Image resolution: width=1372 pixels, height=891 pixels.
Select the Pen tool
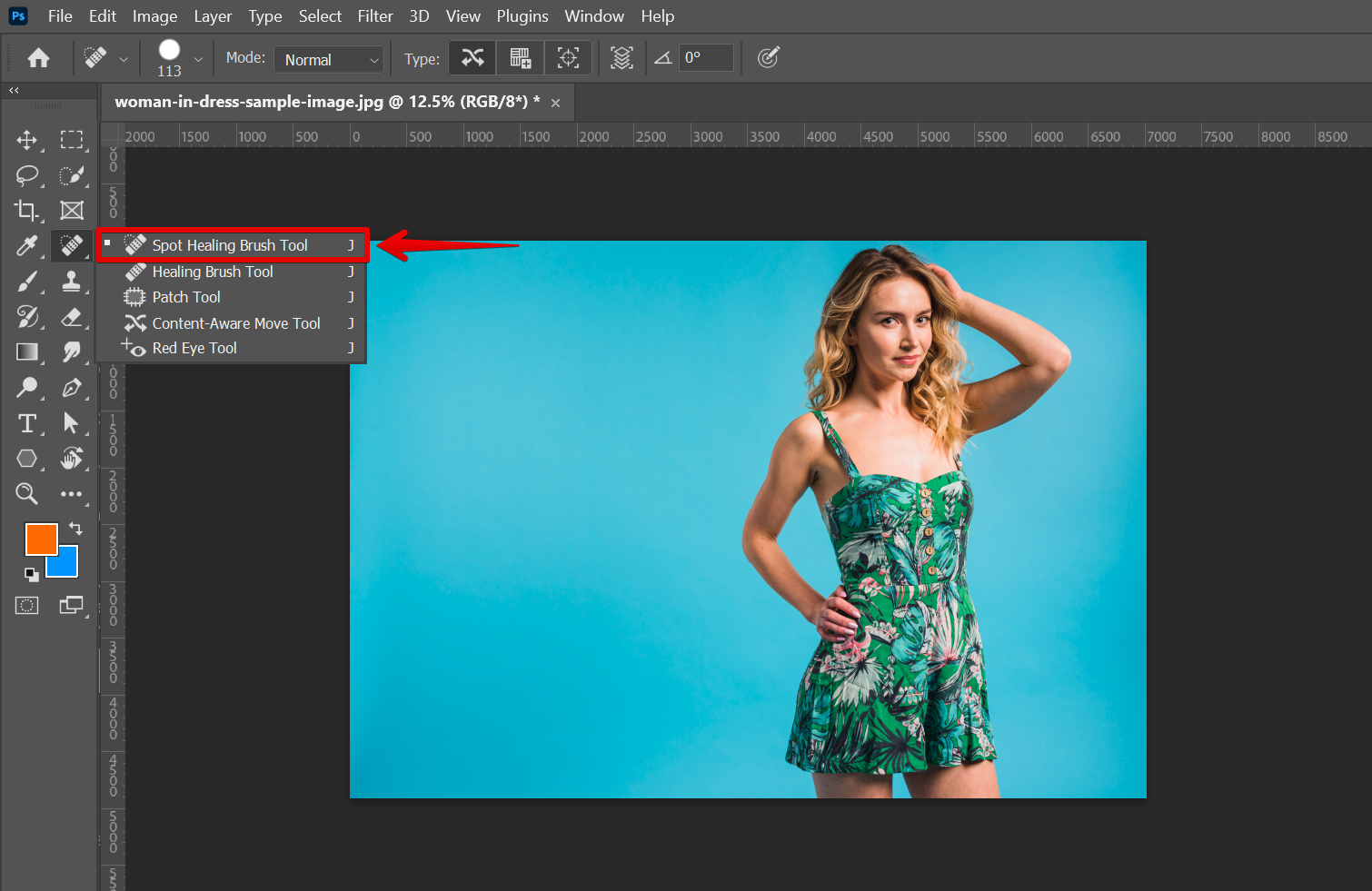click(x=71, y=388)
